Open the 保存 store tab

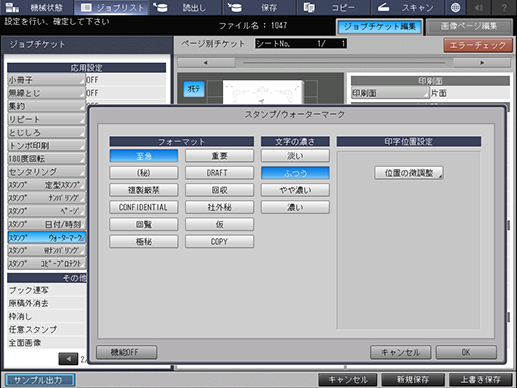click(259, 7)
